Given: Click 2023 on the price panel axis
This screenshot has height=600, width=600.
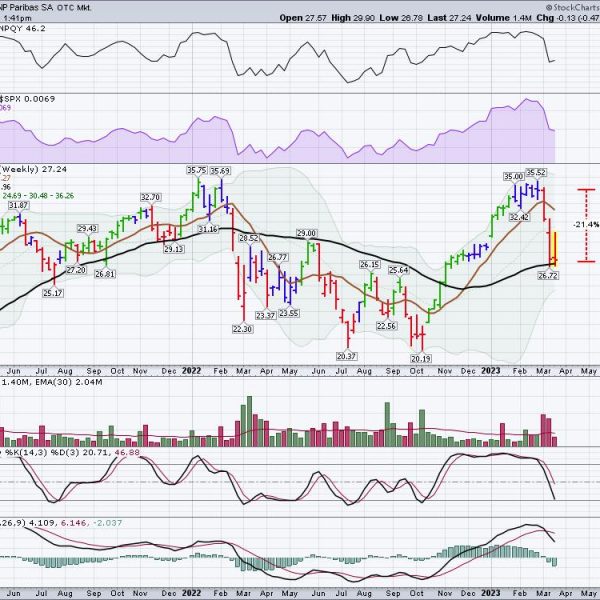Looking at the screenshot, I should pos(491,370).
